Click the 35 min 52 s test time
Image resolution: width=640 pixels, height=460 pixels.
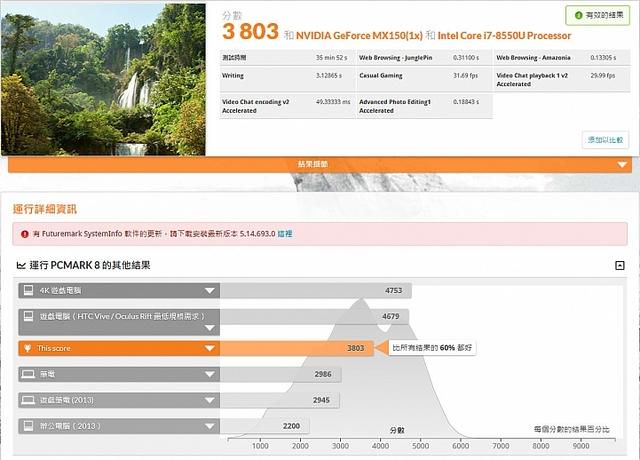coord(331,58)
